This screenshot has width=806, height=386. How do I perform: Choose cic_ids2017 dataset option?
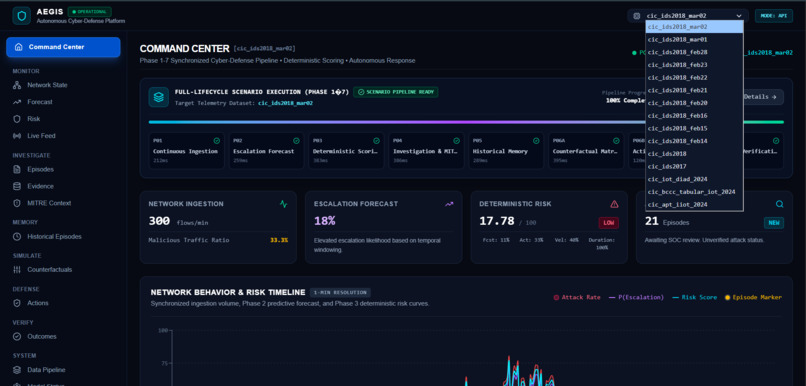point(694,167)
